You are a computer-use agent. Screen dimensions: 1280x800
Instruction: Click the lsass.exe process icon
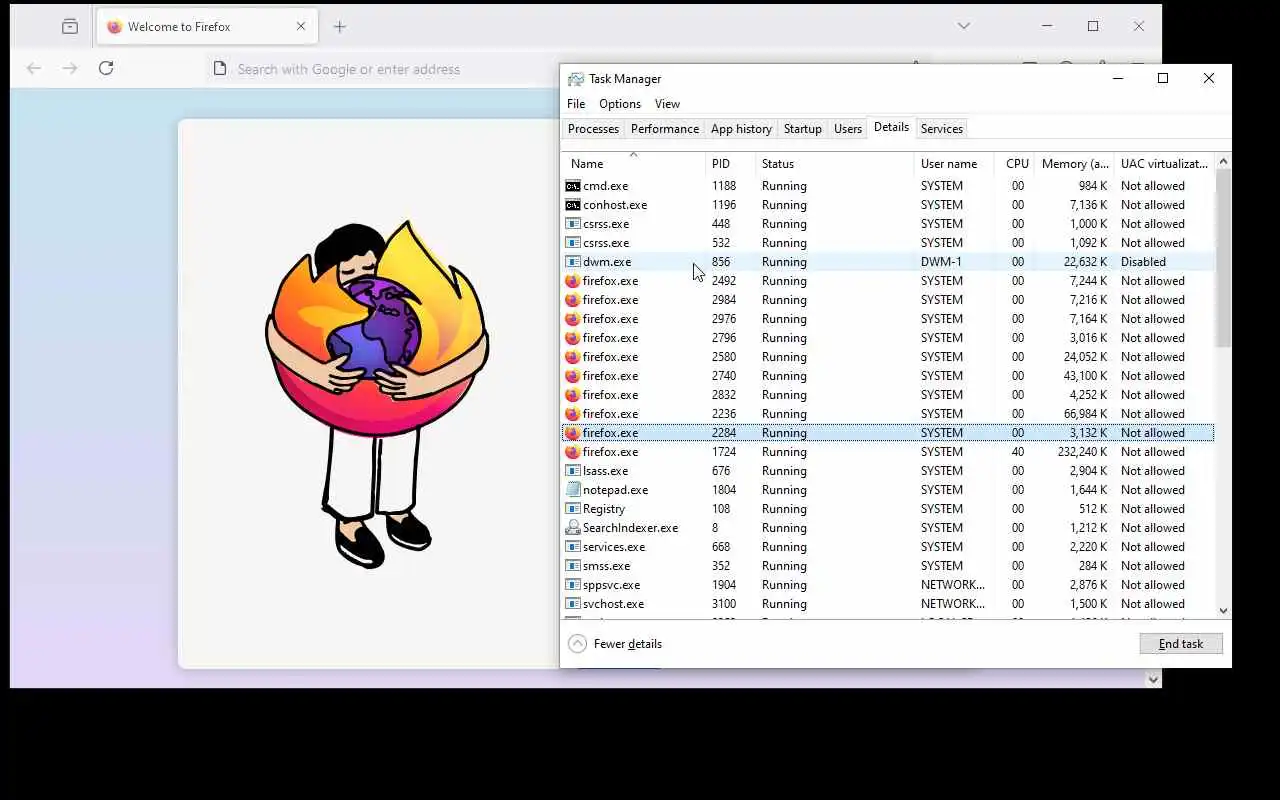(x=572, y=471)
